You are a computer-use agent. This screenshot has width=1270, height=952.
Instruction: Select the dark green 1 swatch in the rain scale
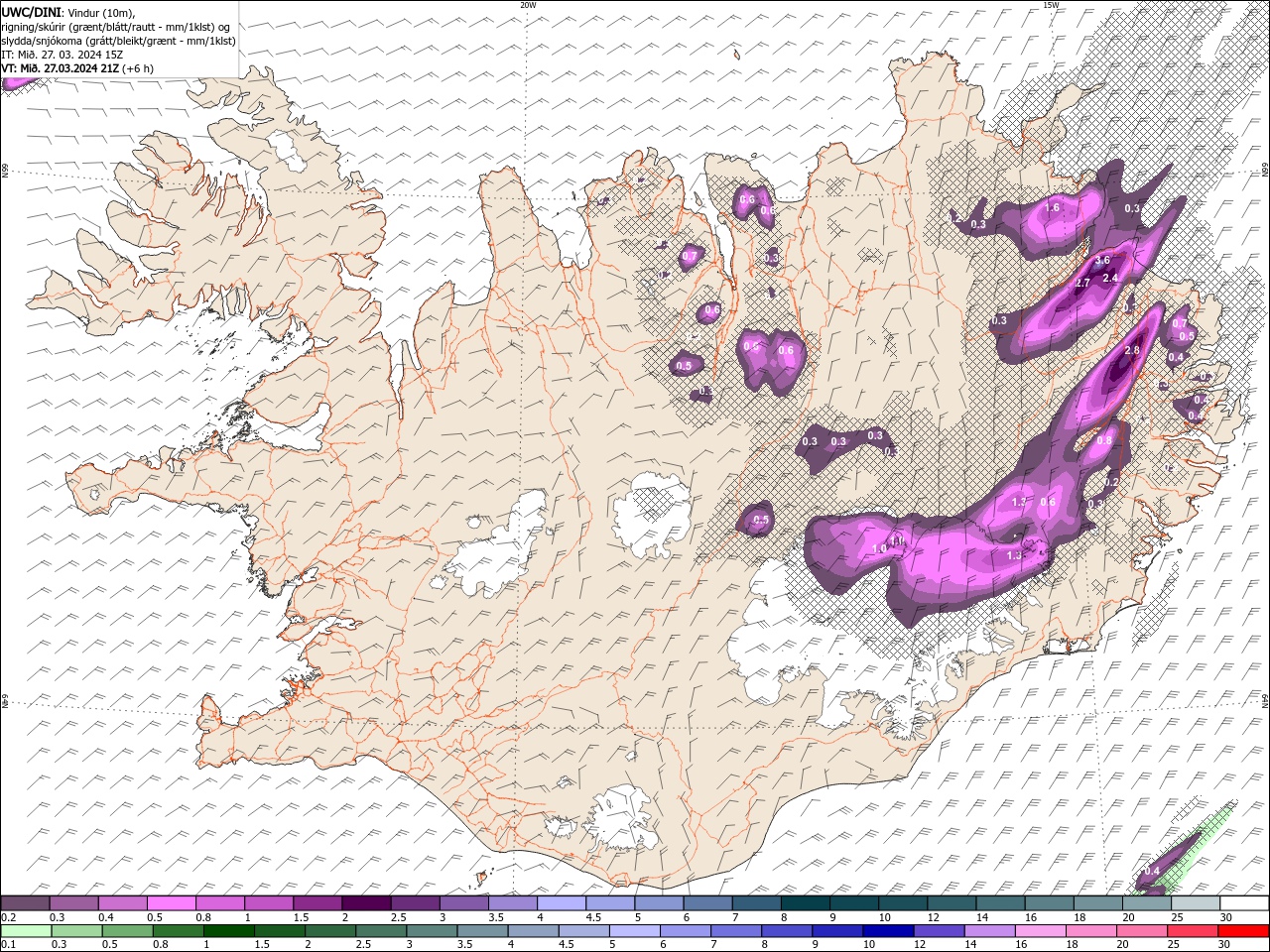(229, 931)
